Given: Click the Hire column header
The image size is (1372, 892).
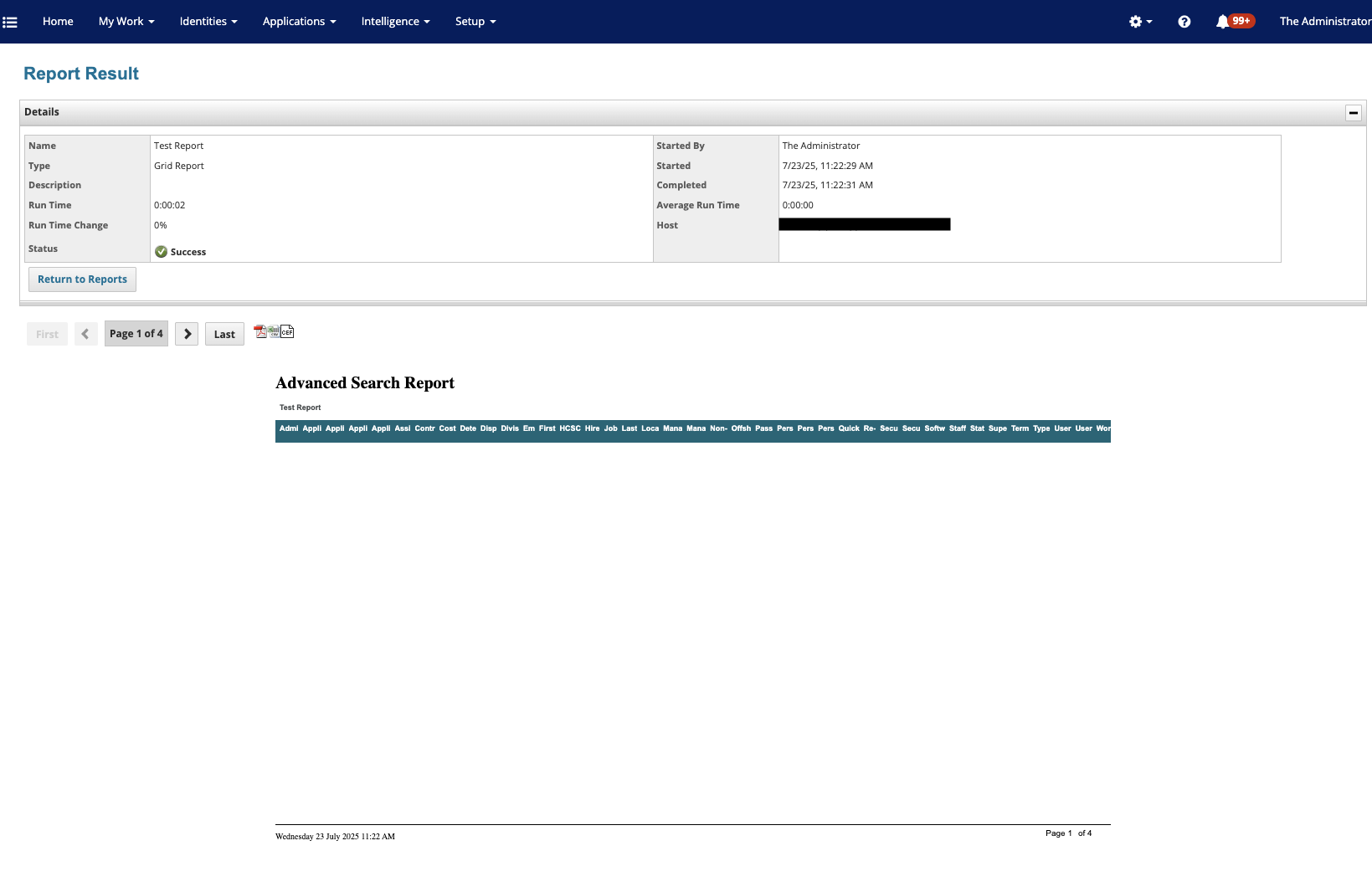Looking at the screenshot, I should [x=593, y=428].
